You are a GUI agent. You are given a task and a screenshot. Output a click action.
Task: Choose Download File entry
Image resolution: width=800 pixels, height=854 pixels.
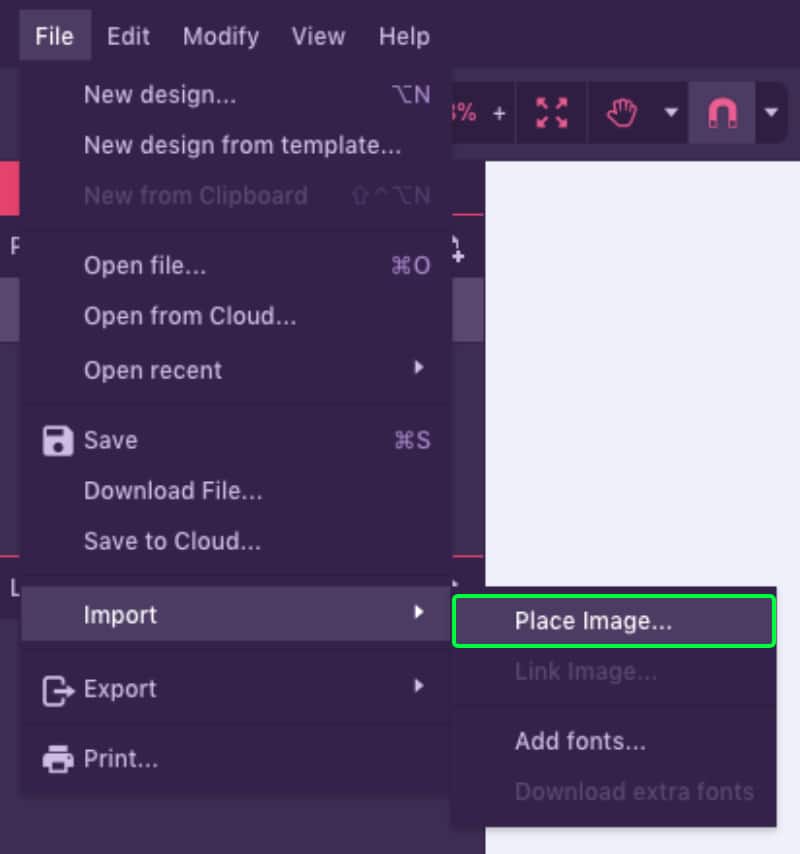[x=173, y=491]
